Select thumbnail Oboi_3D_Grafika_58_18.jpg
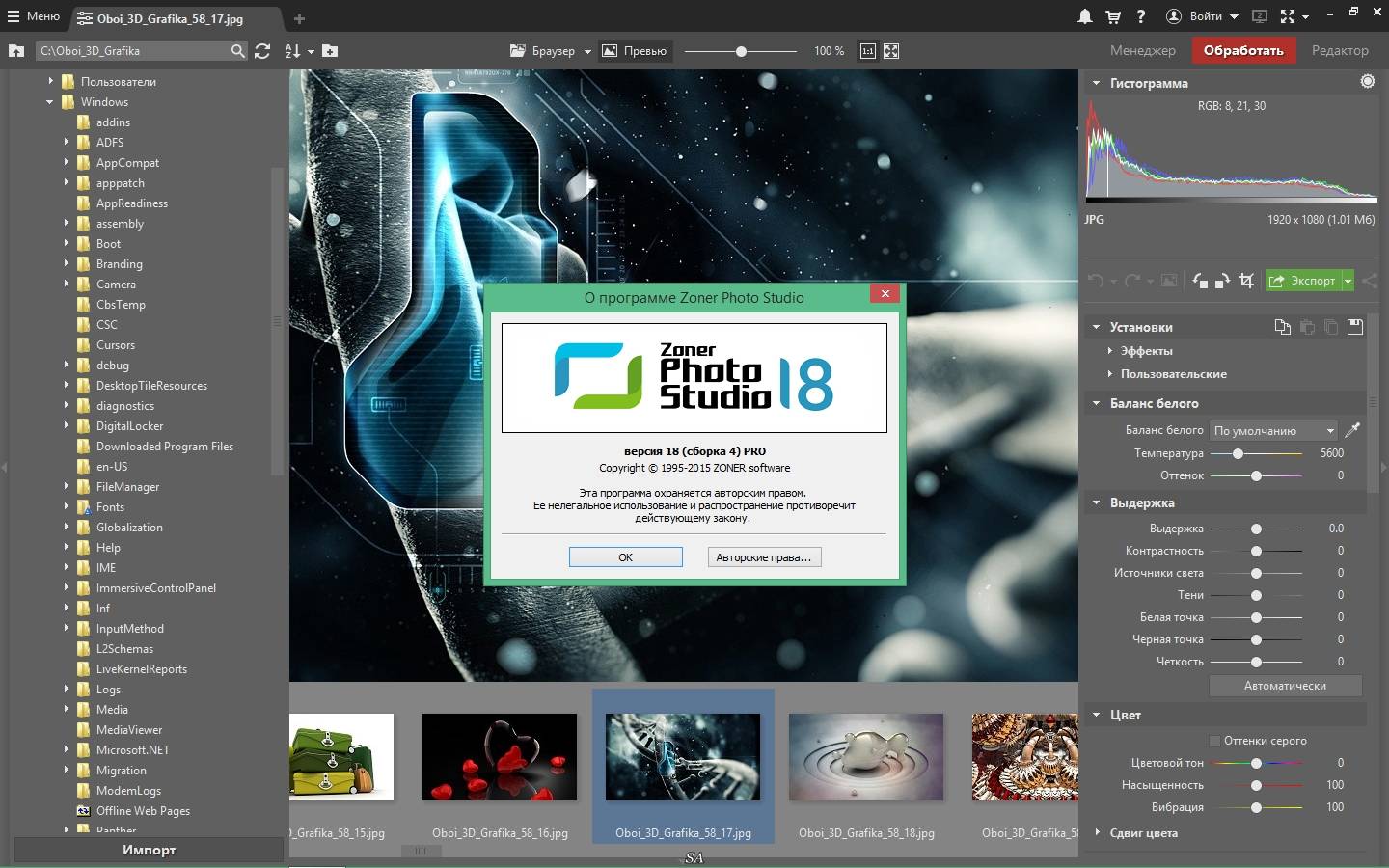 click(x=866, y=757)
